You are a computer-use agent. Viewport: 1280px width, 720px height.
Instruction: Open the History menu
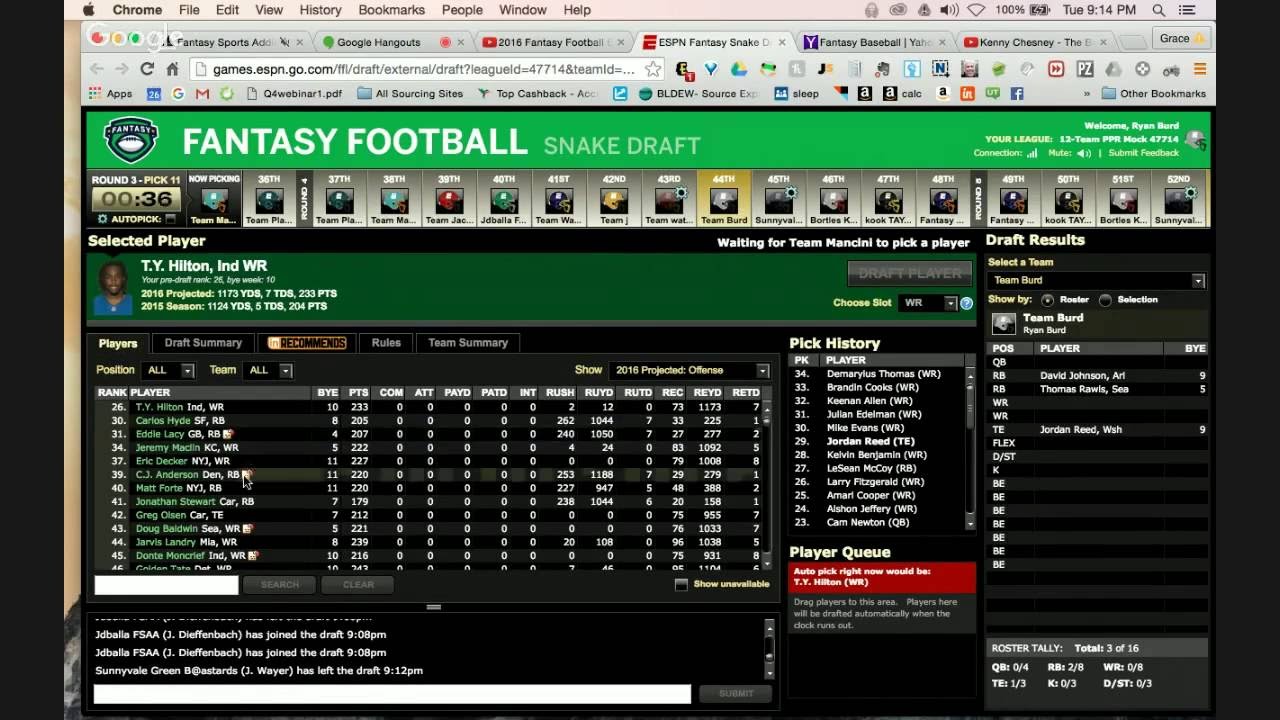coord(320,10)
